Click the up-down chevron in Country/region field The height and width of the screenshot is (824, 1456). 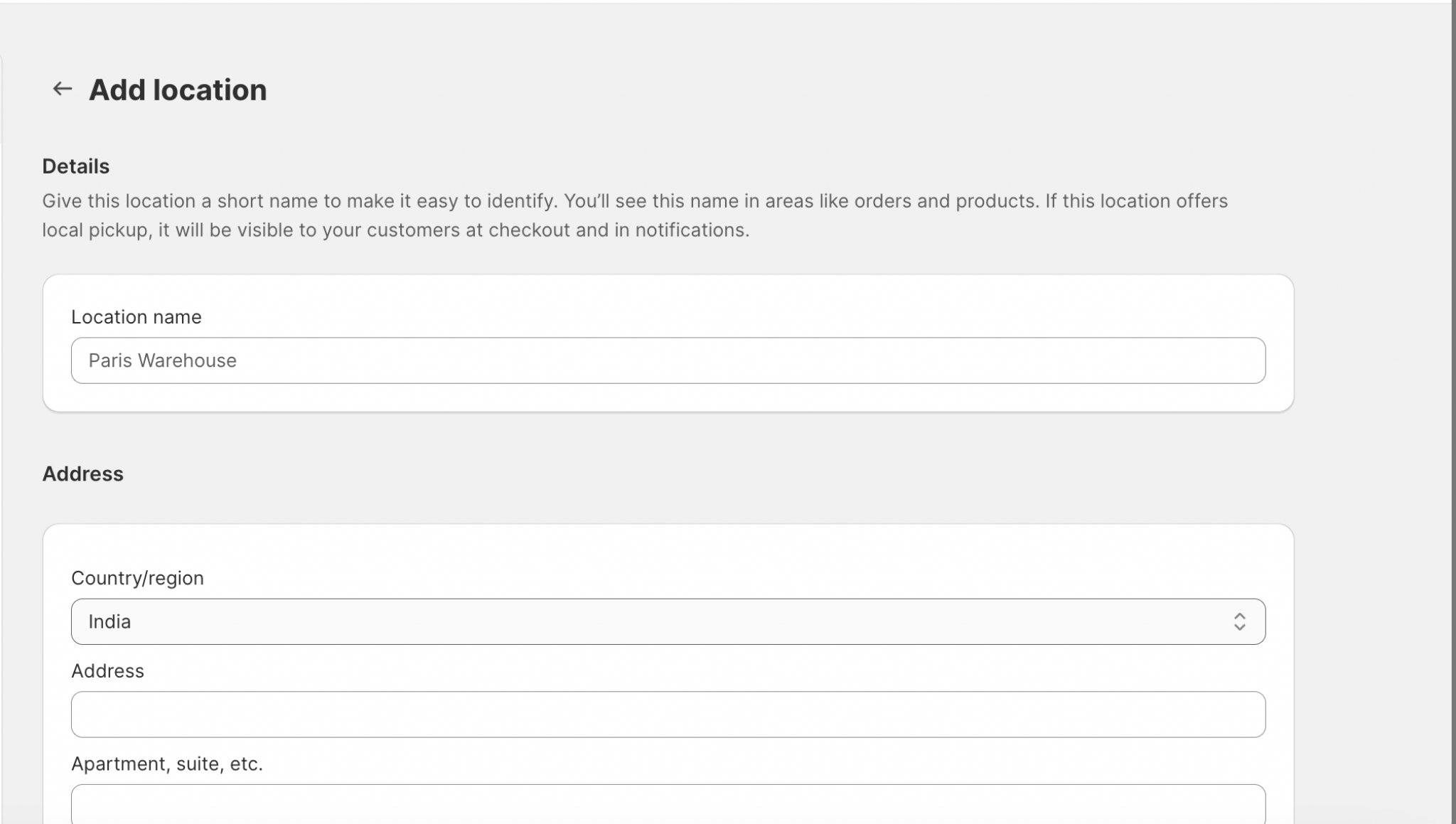click(1239, 622)
